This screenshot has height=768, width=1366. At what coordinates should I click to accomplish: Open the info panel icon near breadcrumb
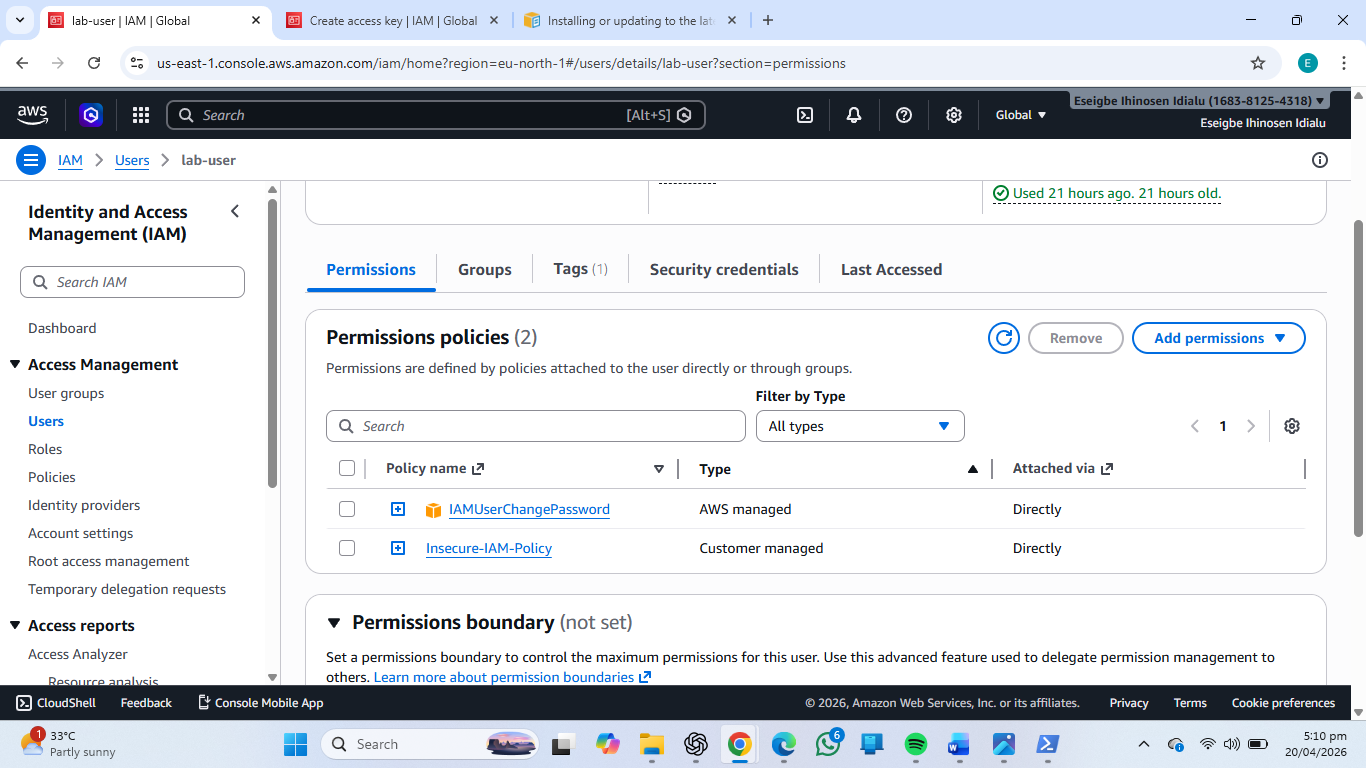[1320, 160]
